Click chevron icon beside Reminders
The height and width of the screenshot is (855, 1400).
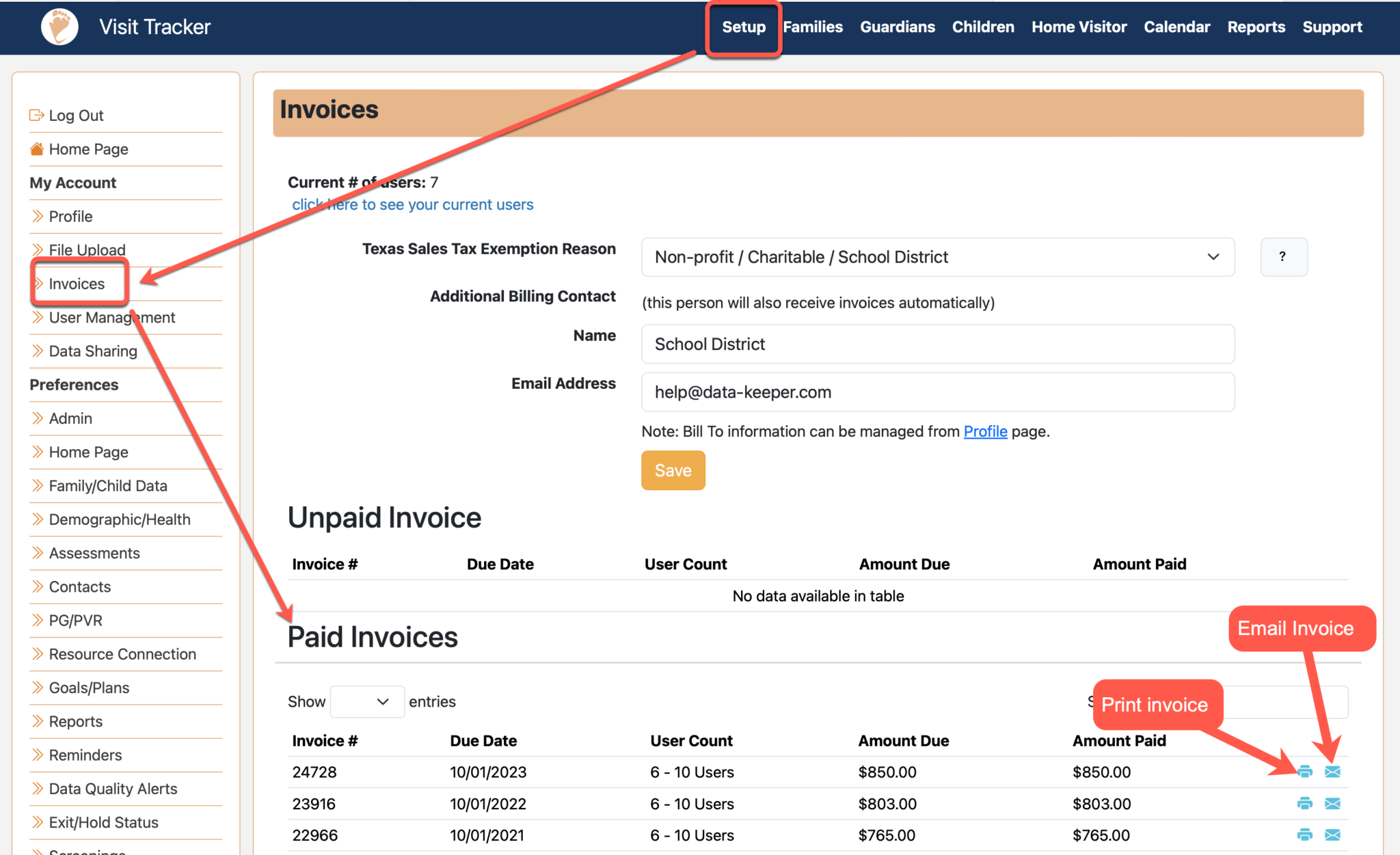point(38,755)
